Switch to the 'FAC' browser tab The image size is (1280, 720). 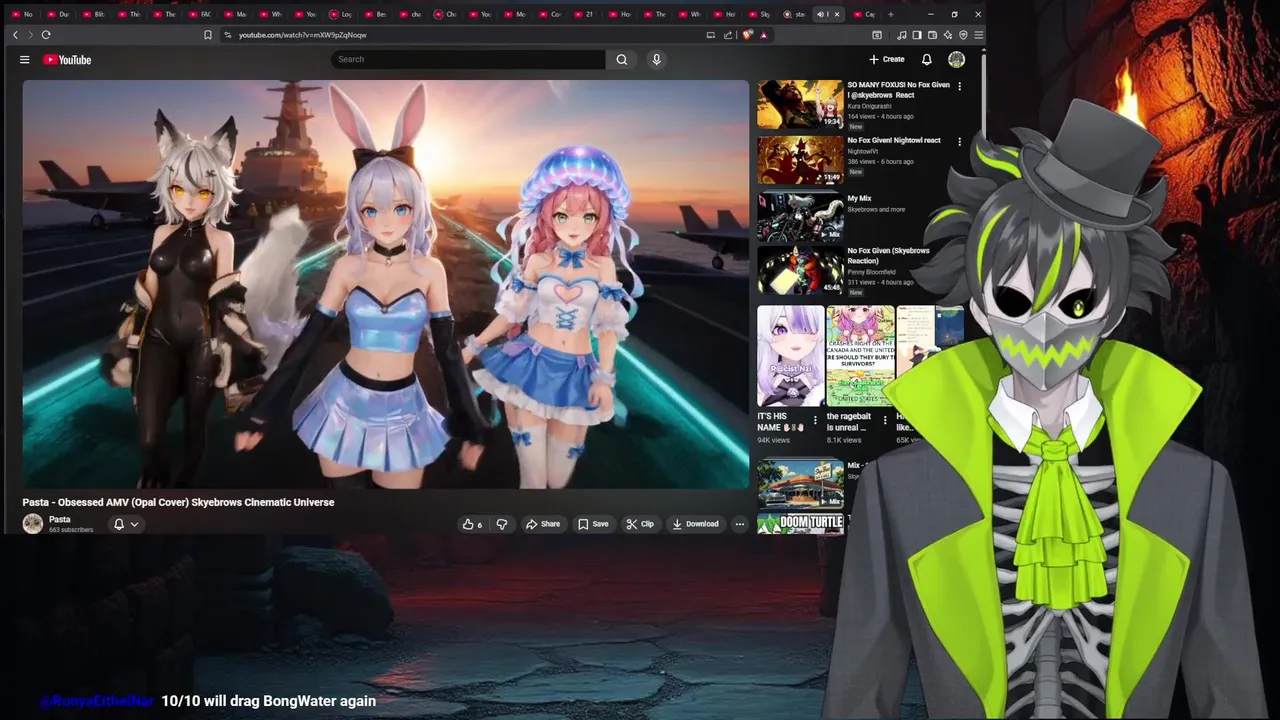[201, 14]
